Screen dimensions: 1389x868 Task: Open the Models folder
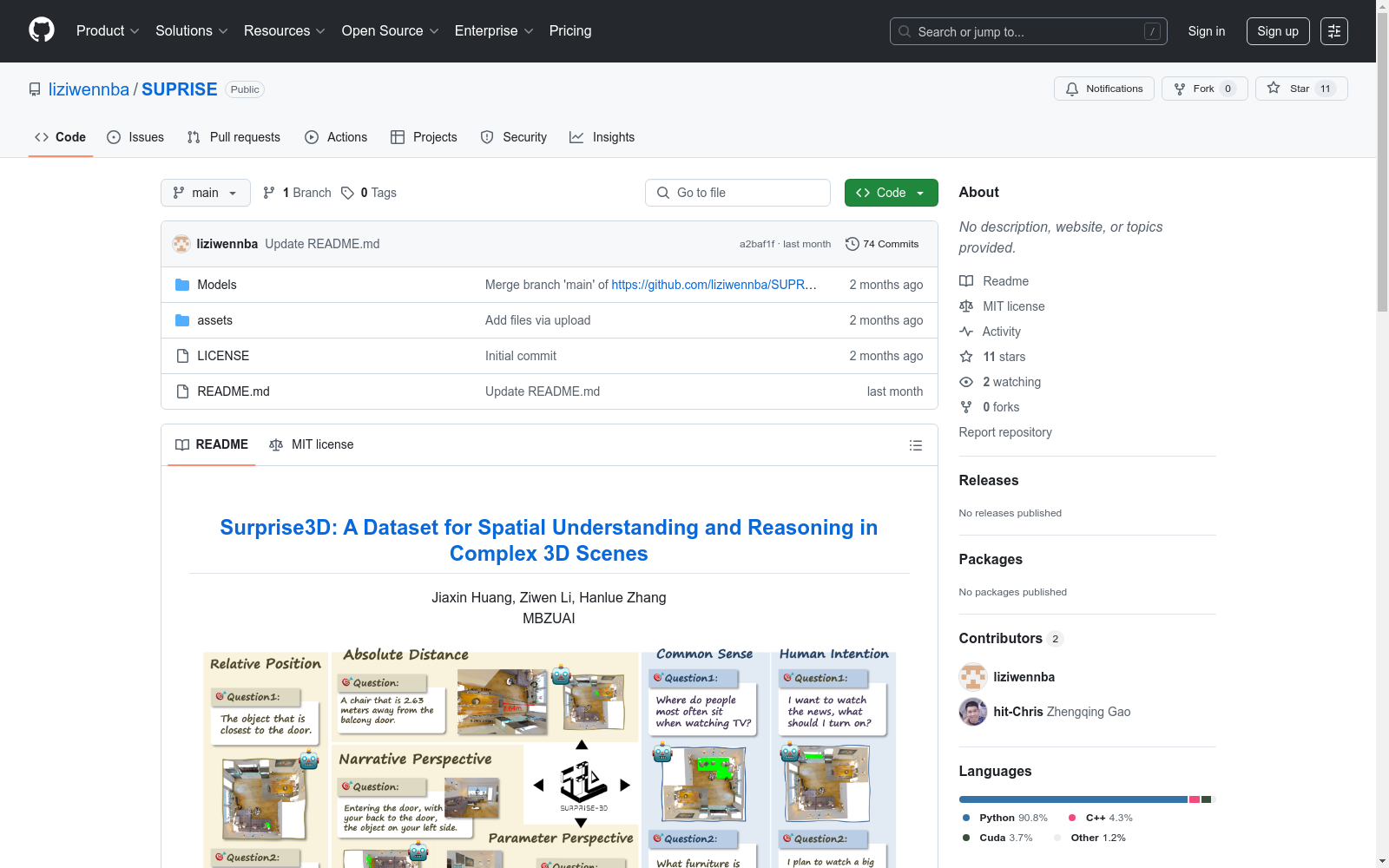(x=217, y=285)
